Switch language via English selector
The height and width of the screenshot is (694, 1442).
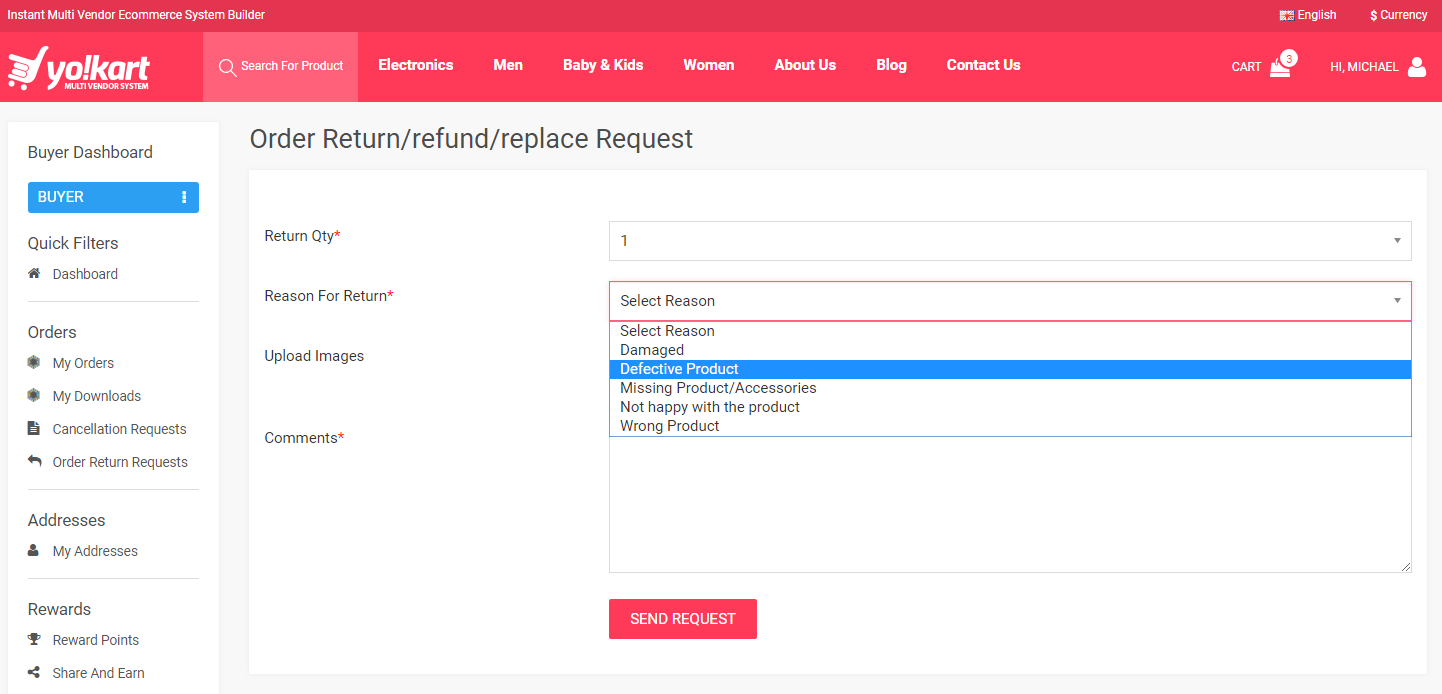point(1308,15)
